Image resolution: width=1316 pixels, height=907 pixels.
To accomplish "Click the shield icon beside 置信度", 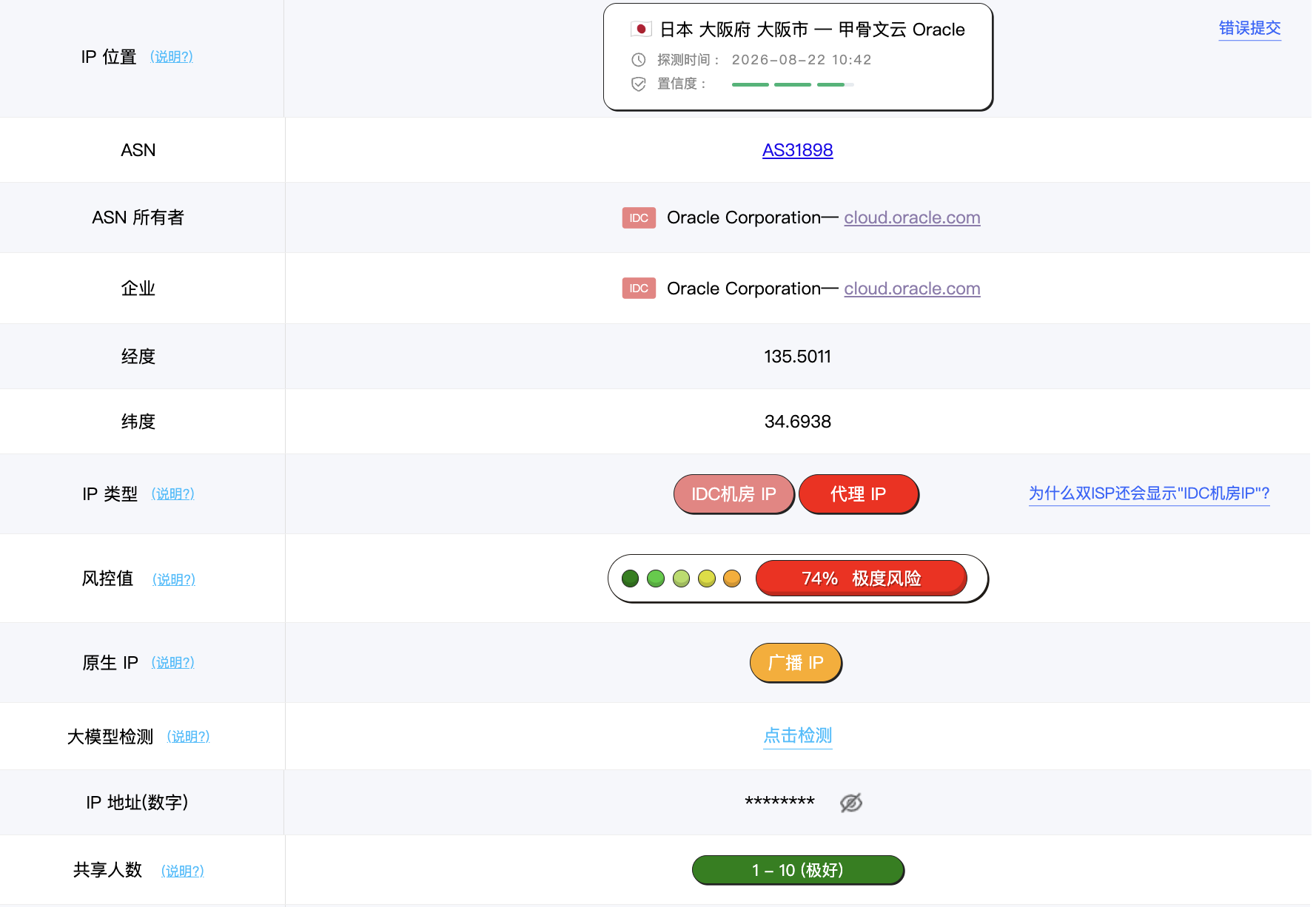I will [x=638, y=84].
